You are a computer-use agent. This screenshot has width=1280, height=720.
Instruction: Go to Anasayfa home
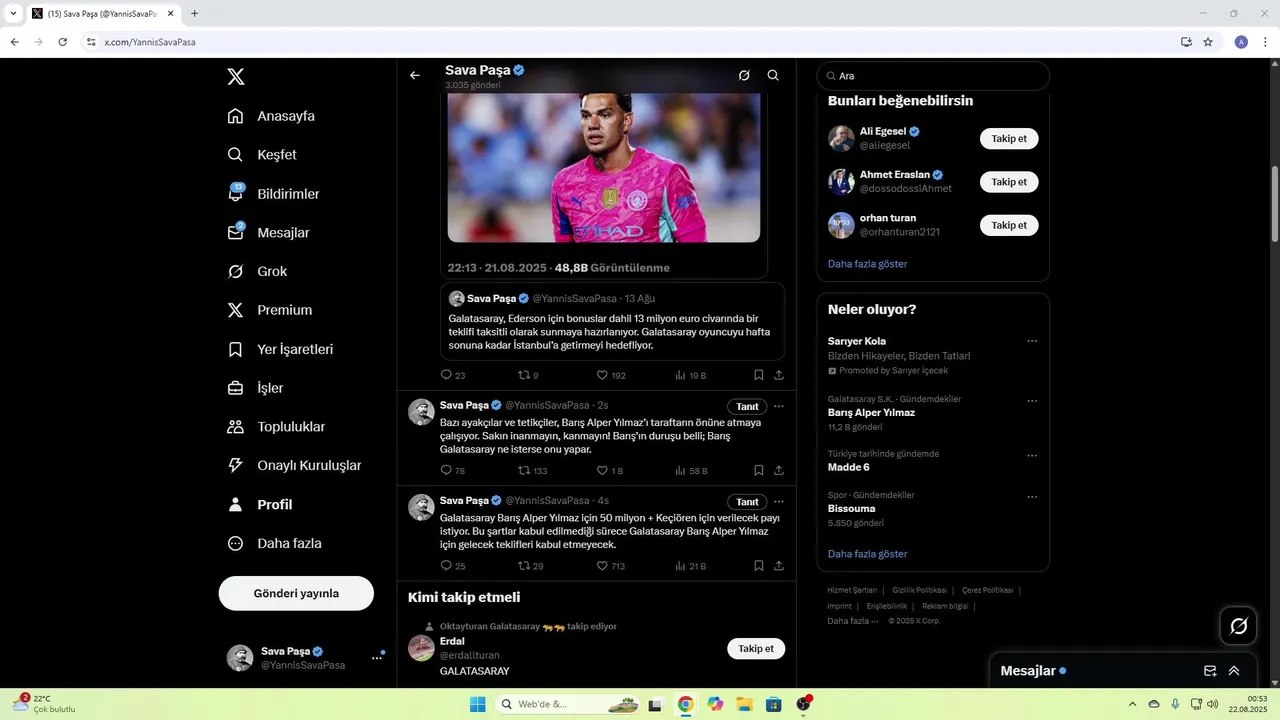(271, 116)
